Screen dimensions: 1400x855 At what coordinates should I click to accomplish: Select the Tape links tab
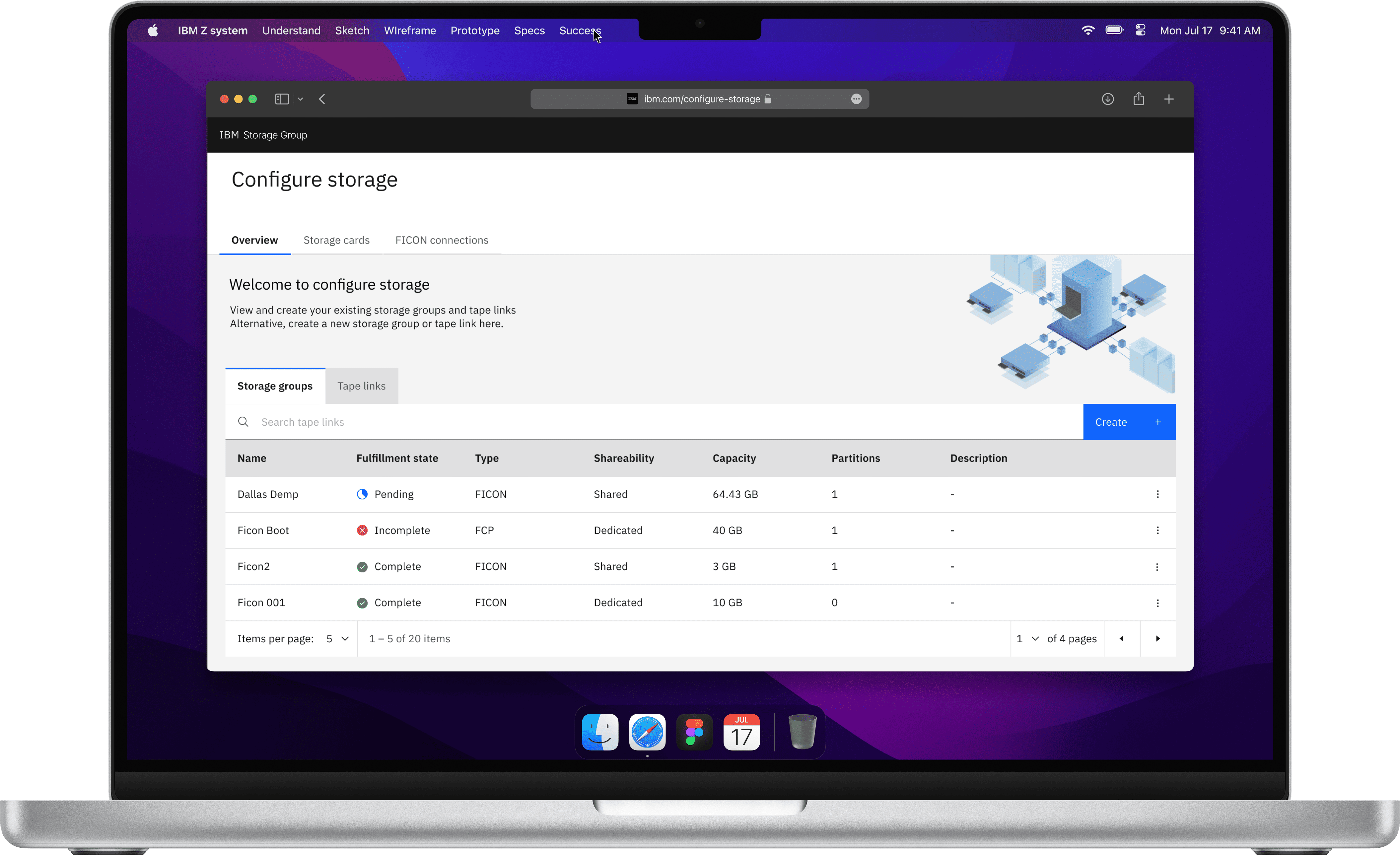point(361,386)
